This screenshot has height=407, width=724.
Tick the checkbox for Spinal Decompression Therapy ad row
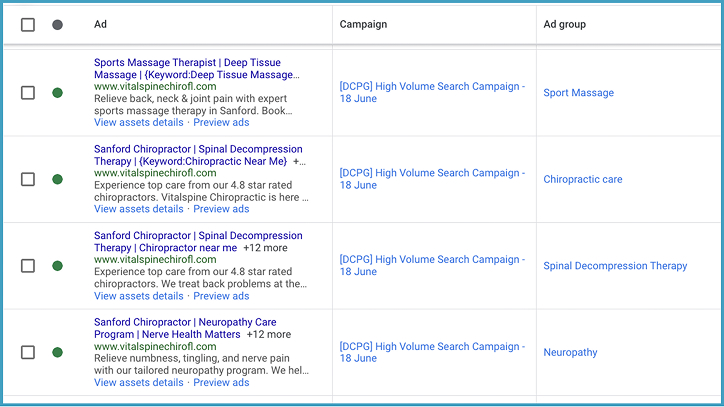click(28, 266)
